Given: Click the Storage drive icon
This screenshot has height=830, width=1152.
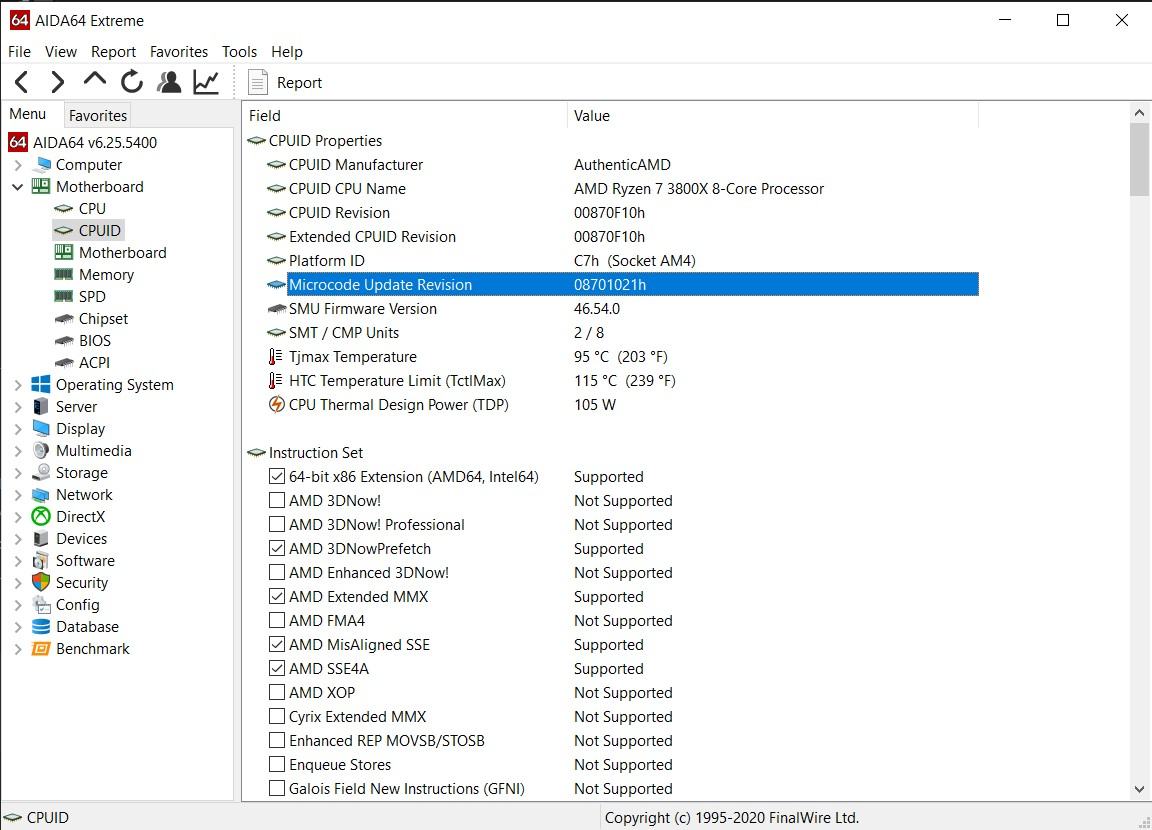Looking at the screenshot, I should 41,472.
